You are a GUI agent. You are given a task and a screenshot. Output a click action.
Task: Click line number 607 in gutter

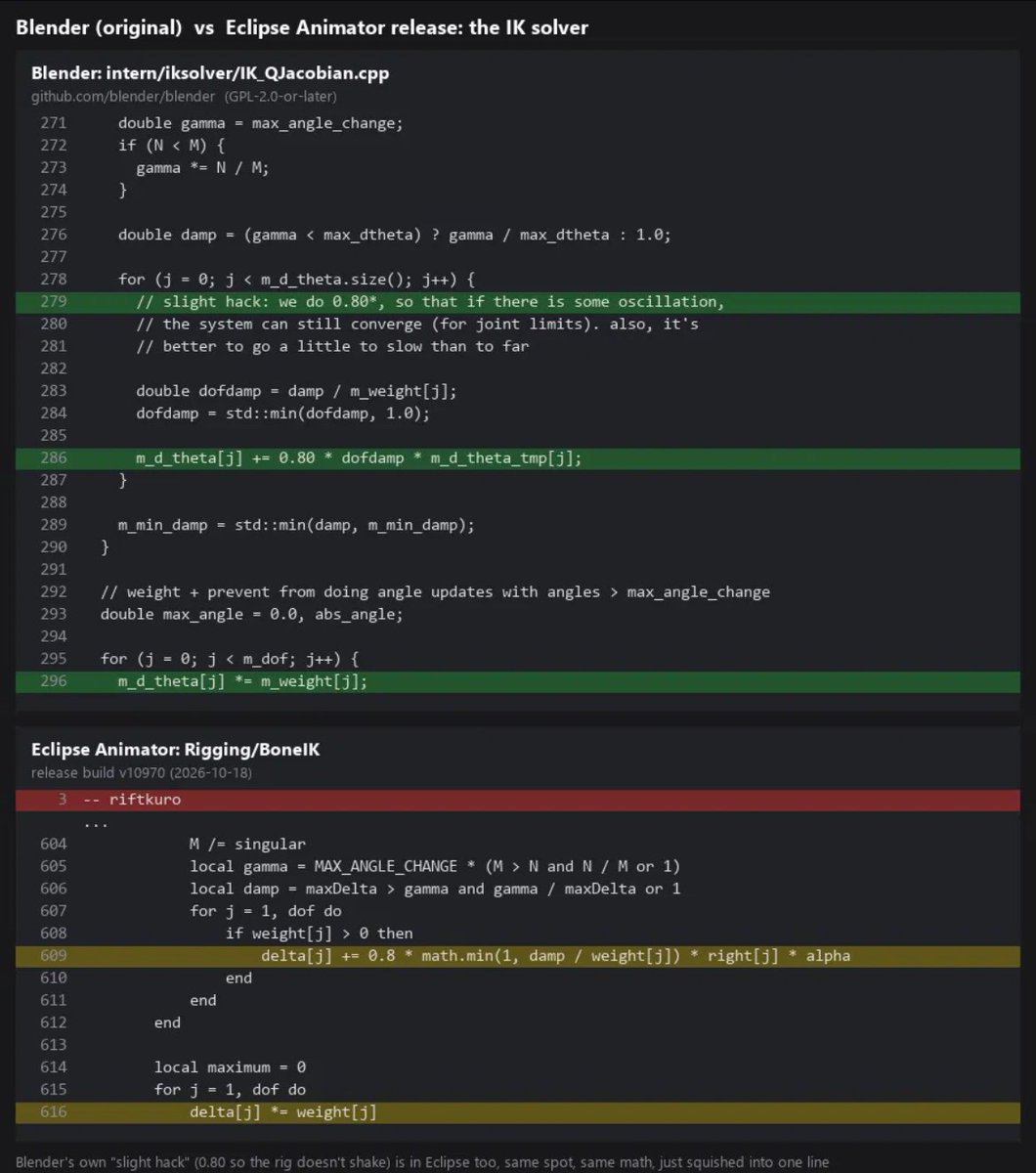click(x=54, y=911)
